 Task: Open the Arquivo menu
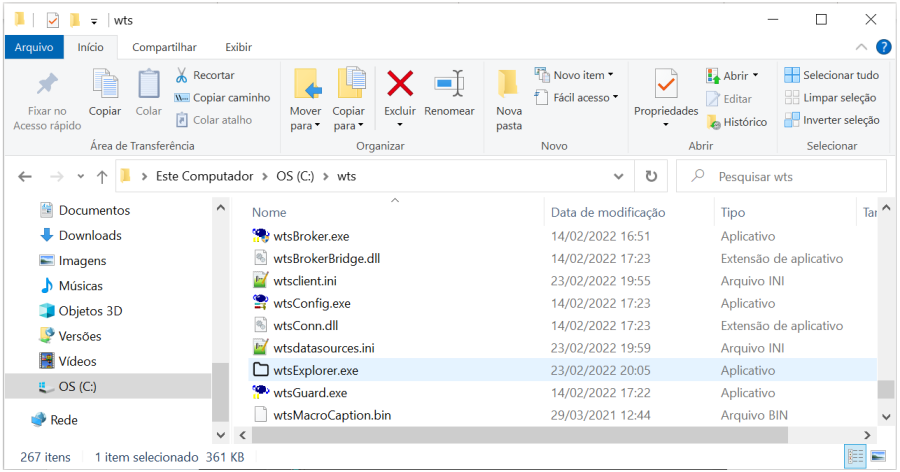34,47
